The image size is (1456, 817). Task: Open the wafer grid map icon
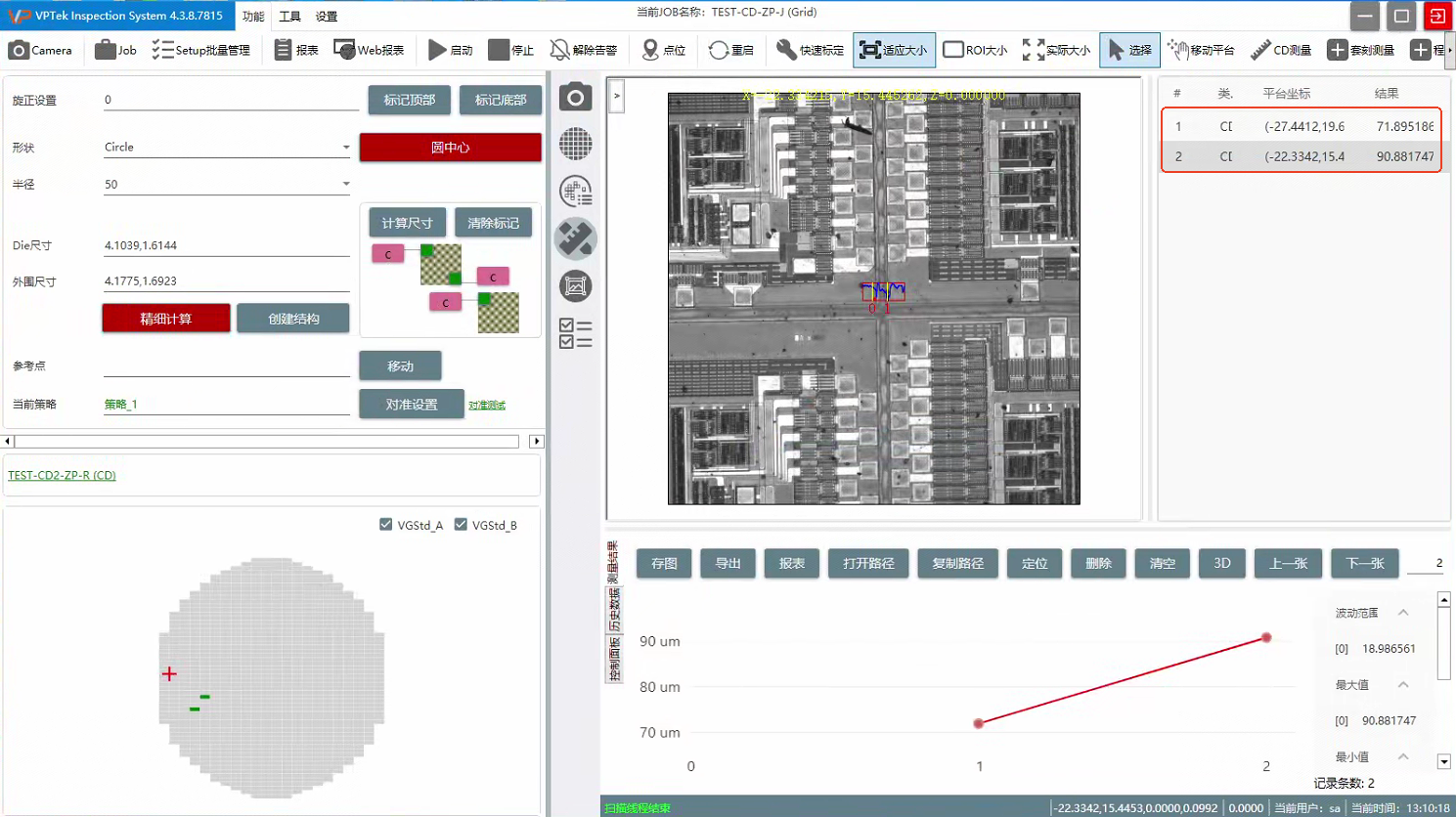(x=575, y=144)
